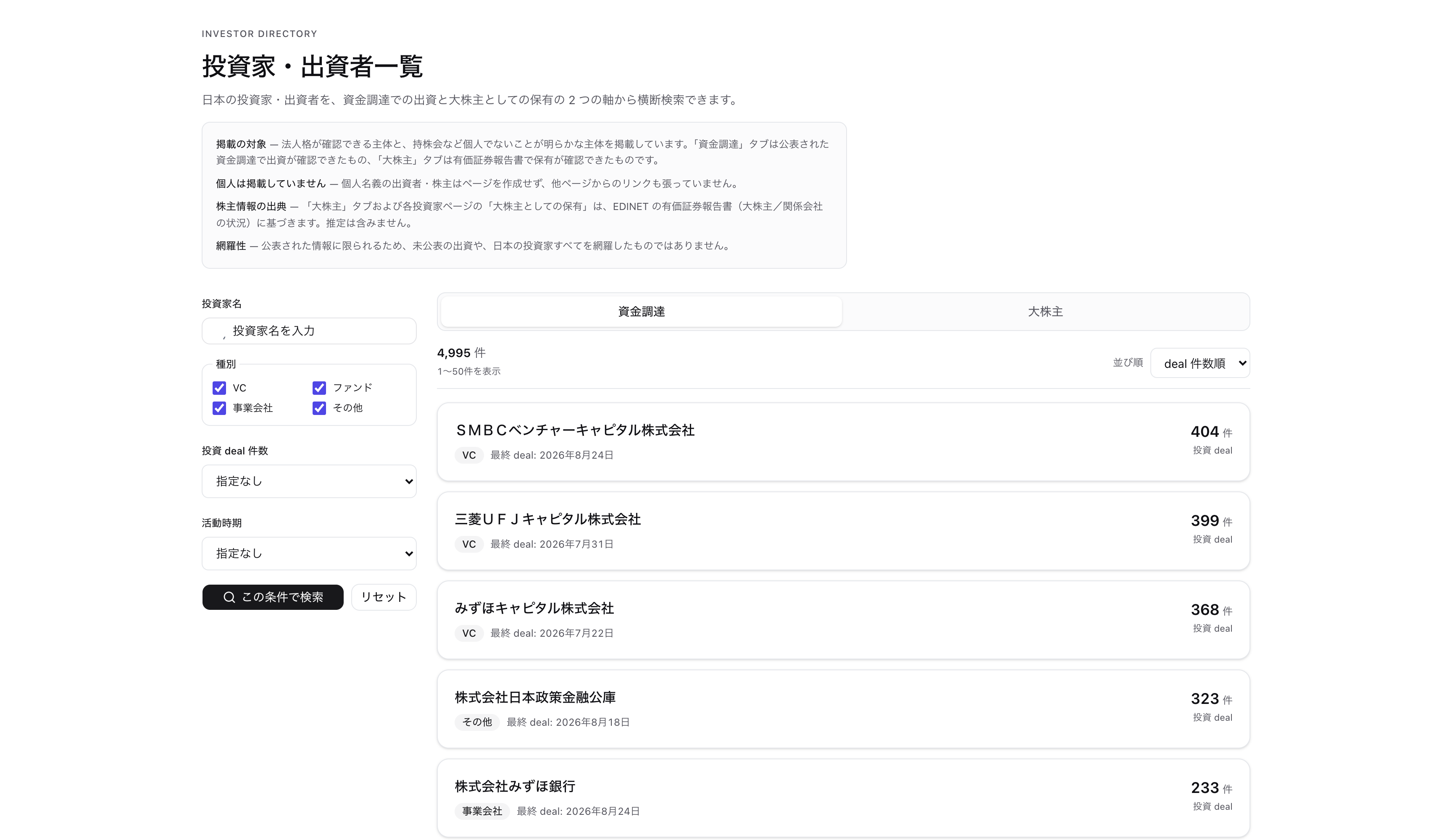Click the 掲載の対象 note heading
The height and width of the screenshot is (840, 1452).
click(241, 144)
